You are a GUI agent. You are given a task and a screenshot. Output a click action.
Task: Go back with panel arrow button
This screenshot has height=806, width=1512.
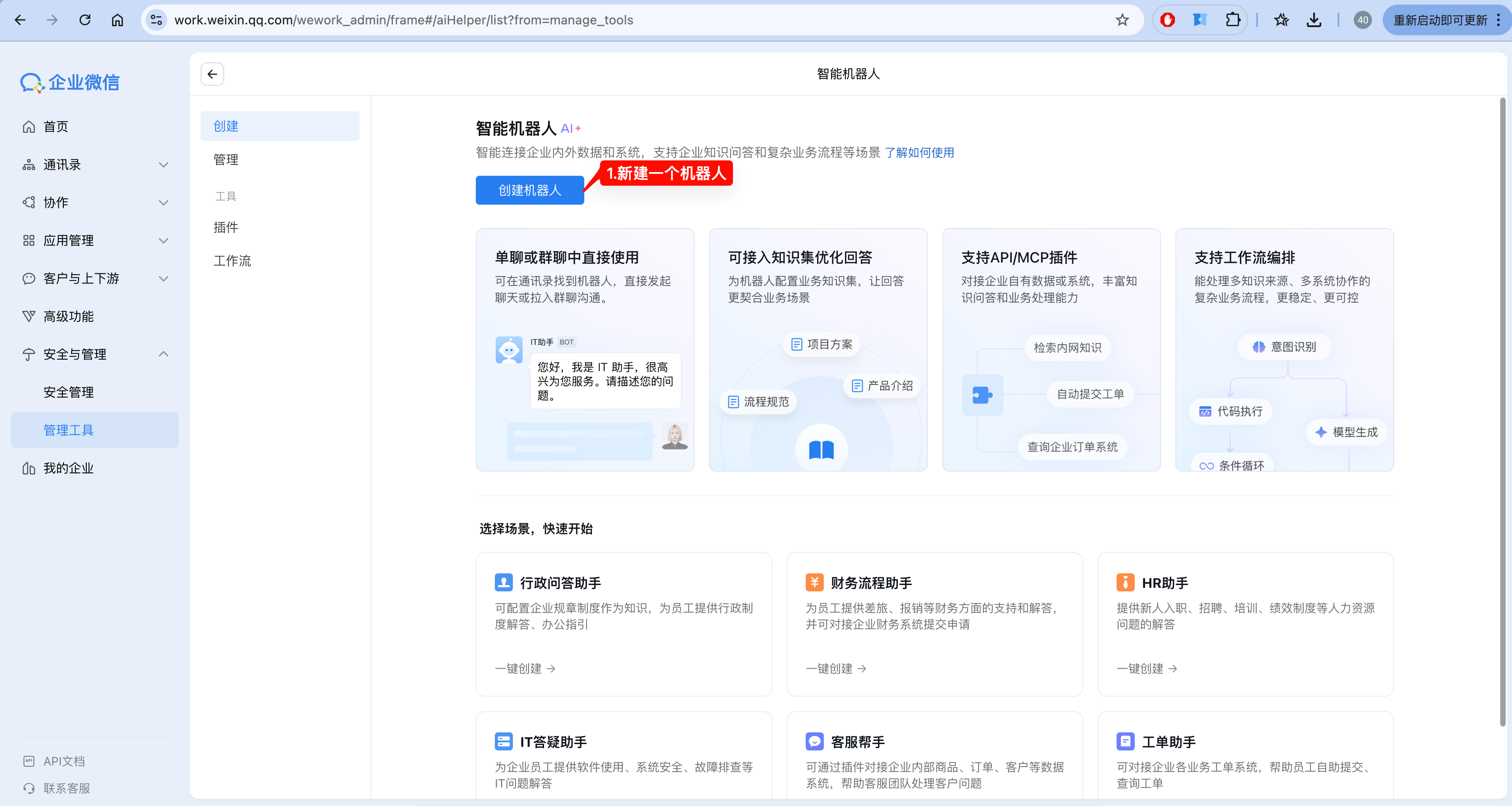point(212,74)
